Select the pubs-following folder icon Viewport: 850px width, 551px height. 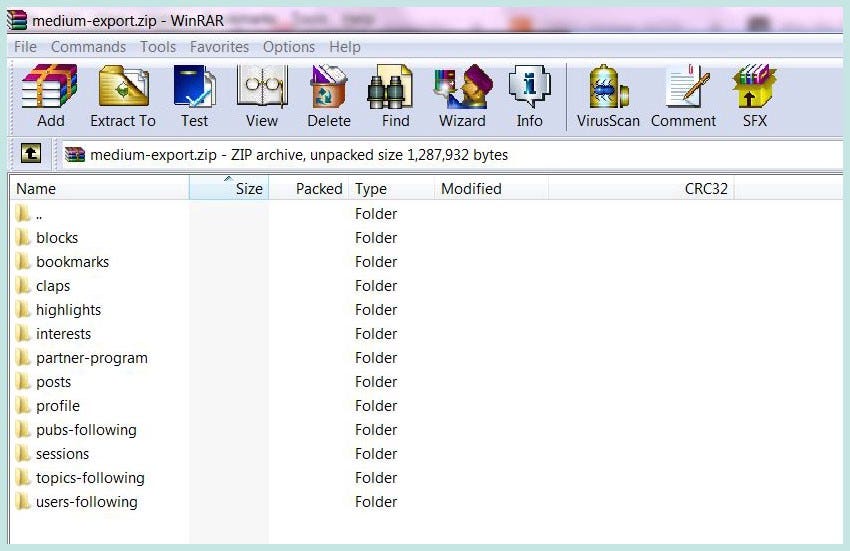(23, 430)
